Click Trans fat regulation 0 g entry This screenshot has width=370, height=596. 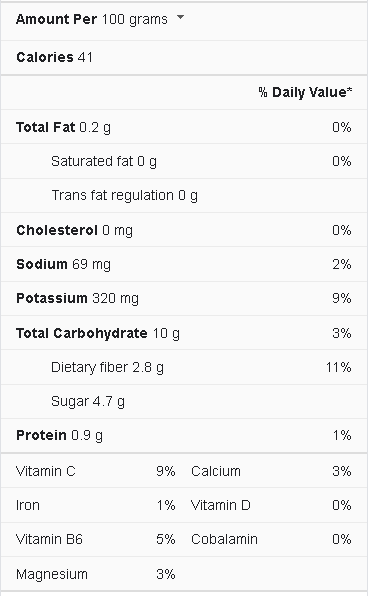(x=124, y=196)
